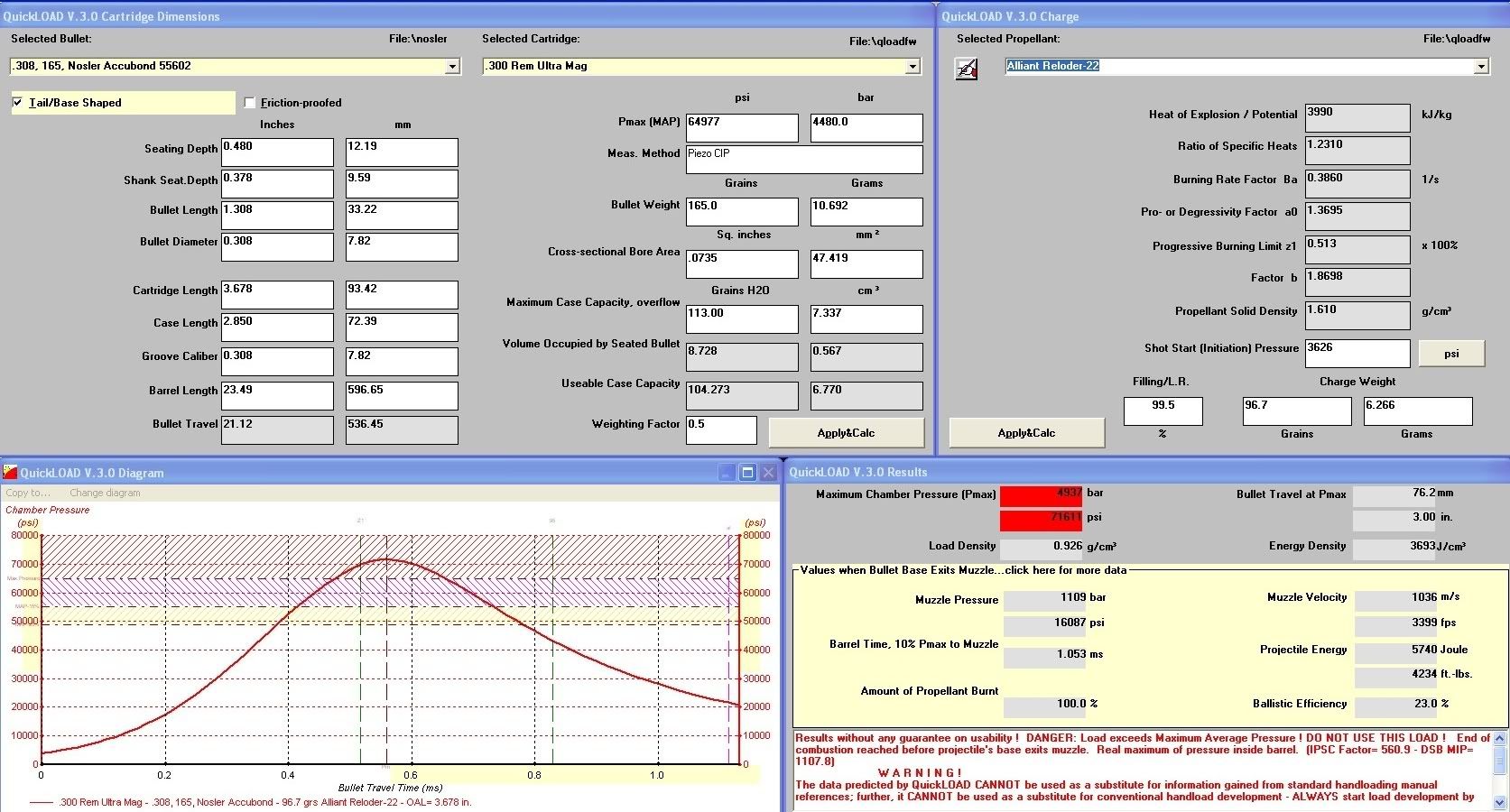Open the Selected Cartridge dropdown
Image resolution: width=1510 pixels, height=812 pixels.
coord(912,66)
